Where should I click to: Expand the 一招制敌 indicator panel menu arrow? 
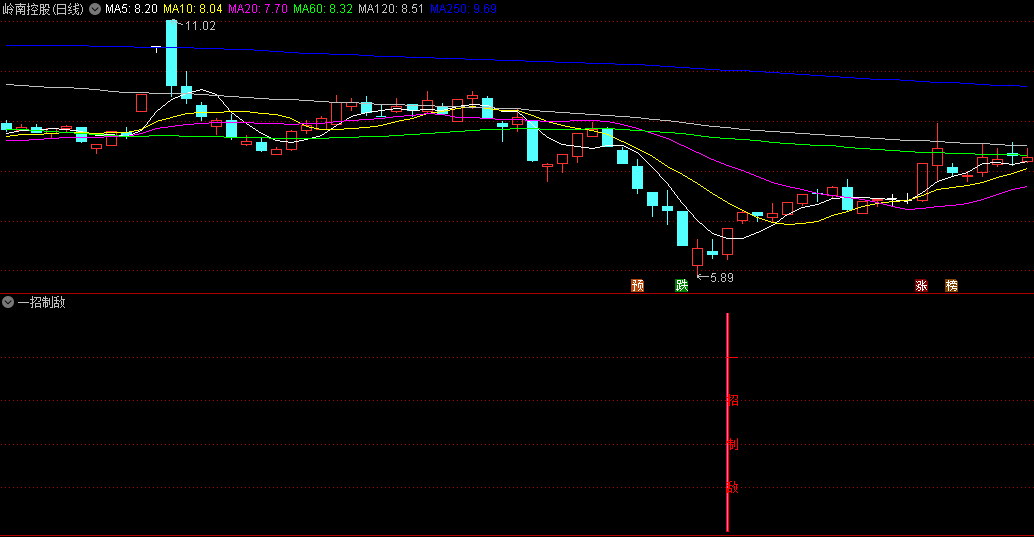(x=8, y=302)
